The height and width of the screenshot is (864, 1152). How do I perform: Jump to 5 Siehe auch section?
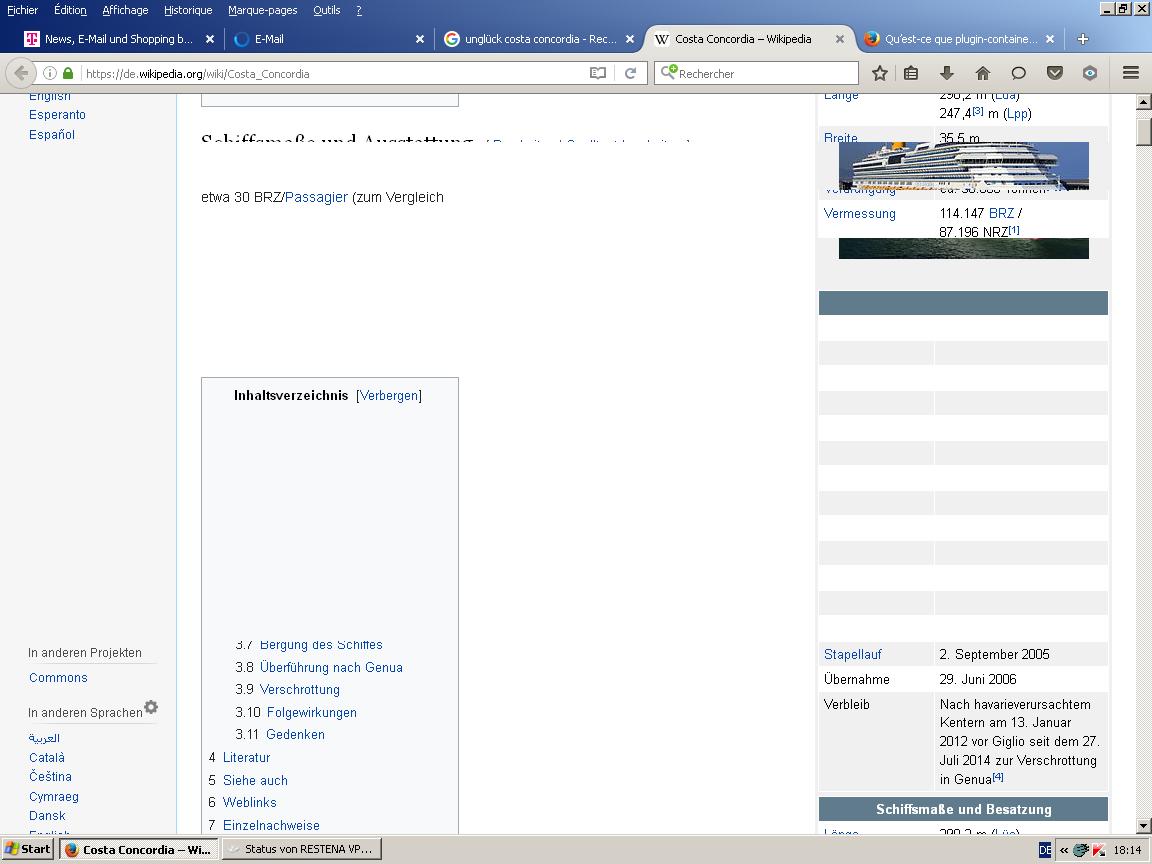(x=255, y=780)
